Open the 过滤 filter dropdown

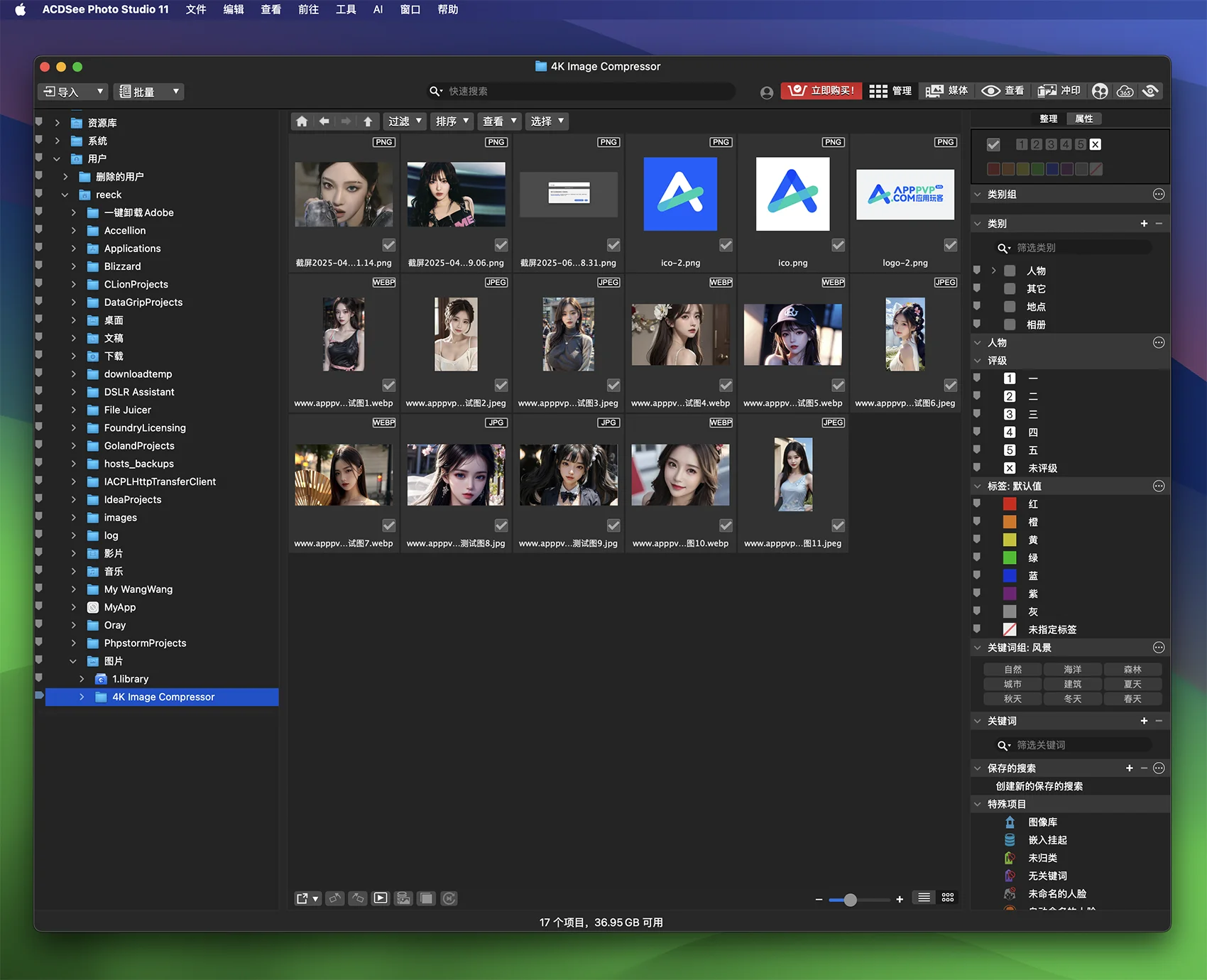tap(405, 121)
